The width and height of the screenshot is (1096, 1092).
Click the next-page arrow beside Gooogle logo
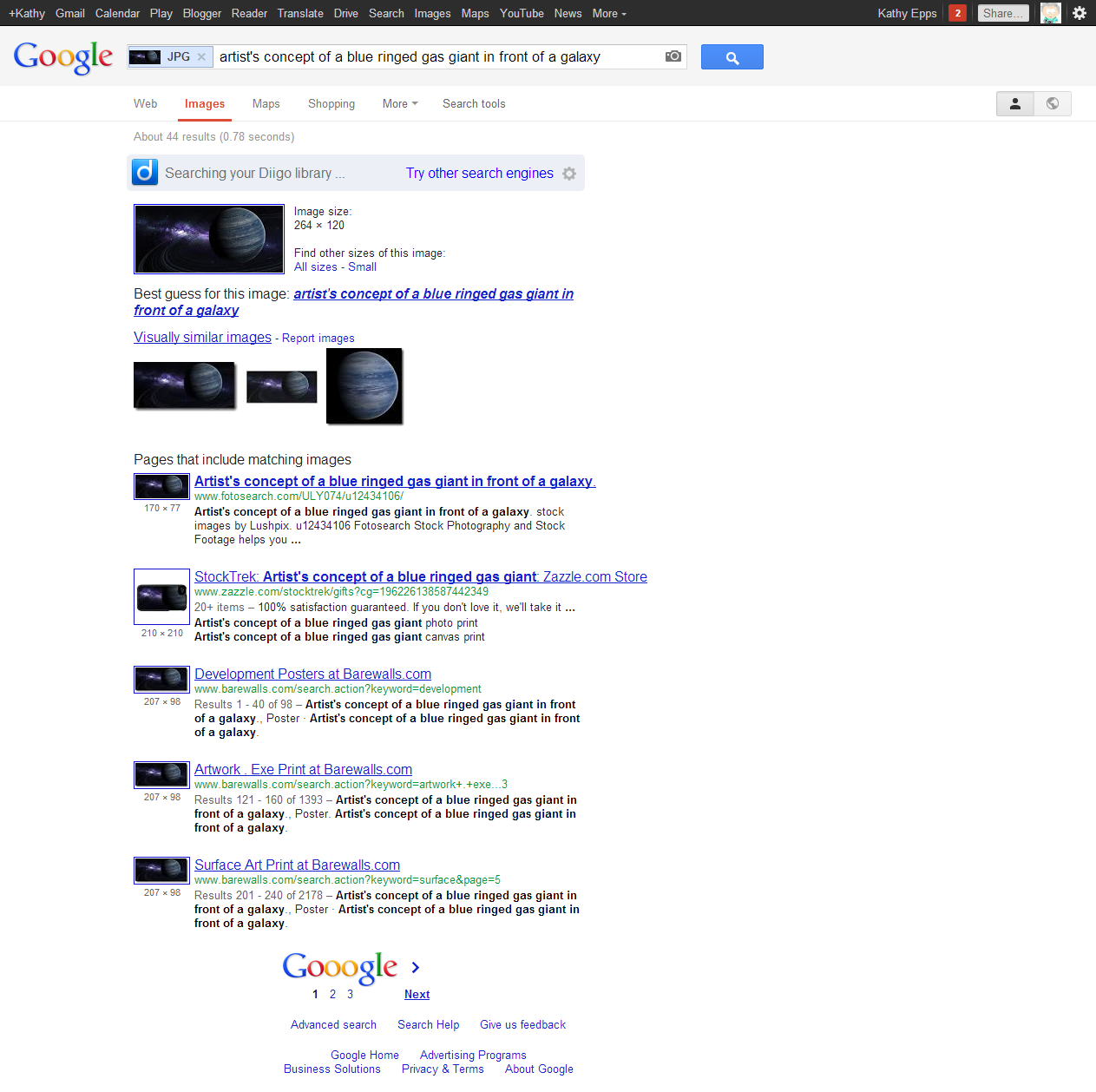click(x=416, y=967)
